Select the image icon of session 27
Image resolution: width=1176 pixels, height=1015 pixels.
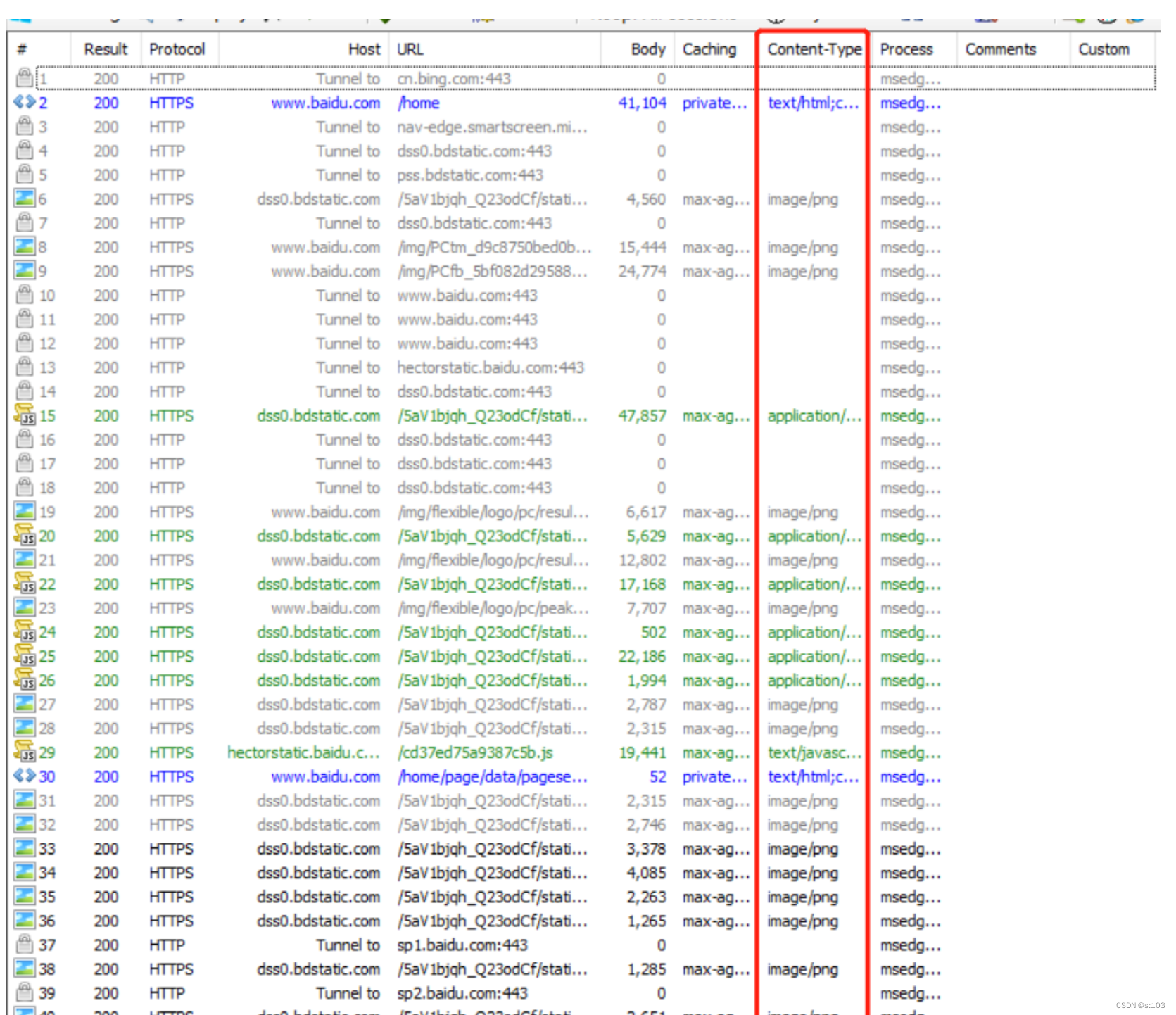(25, 703)
